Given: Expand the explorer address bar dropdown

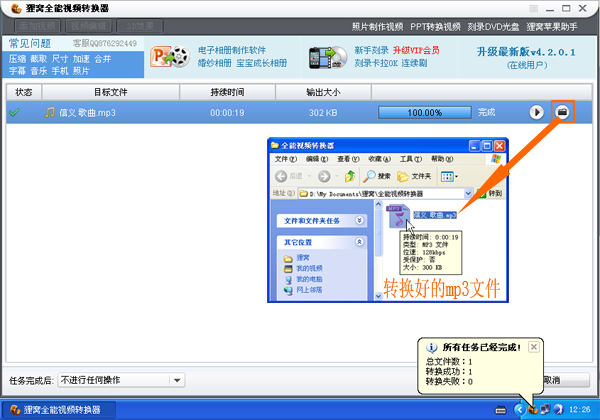Looking at the screenshot, I should coord(468,194).
